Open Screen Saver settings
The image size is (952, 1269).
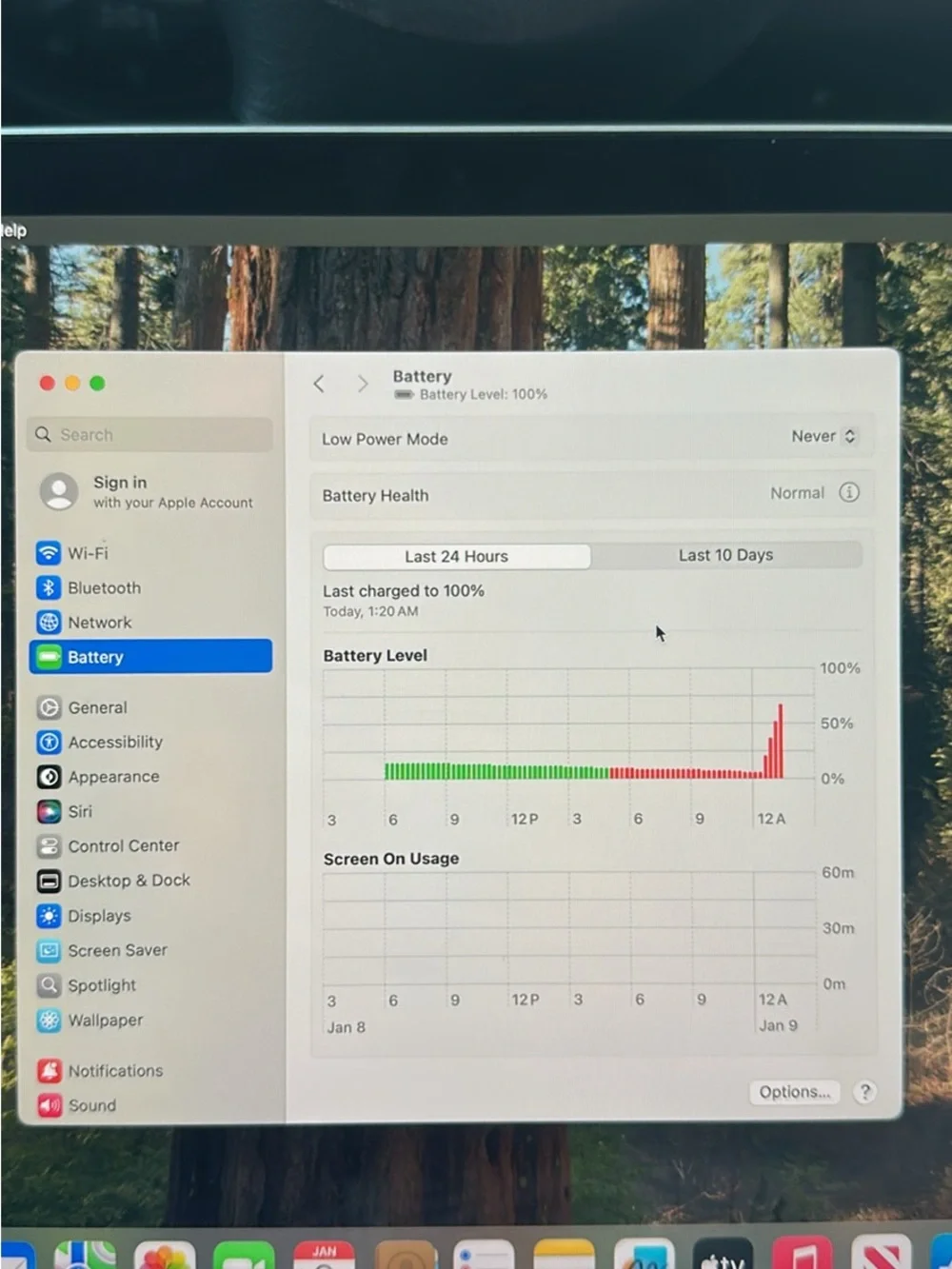pos(116,950)
